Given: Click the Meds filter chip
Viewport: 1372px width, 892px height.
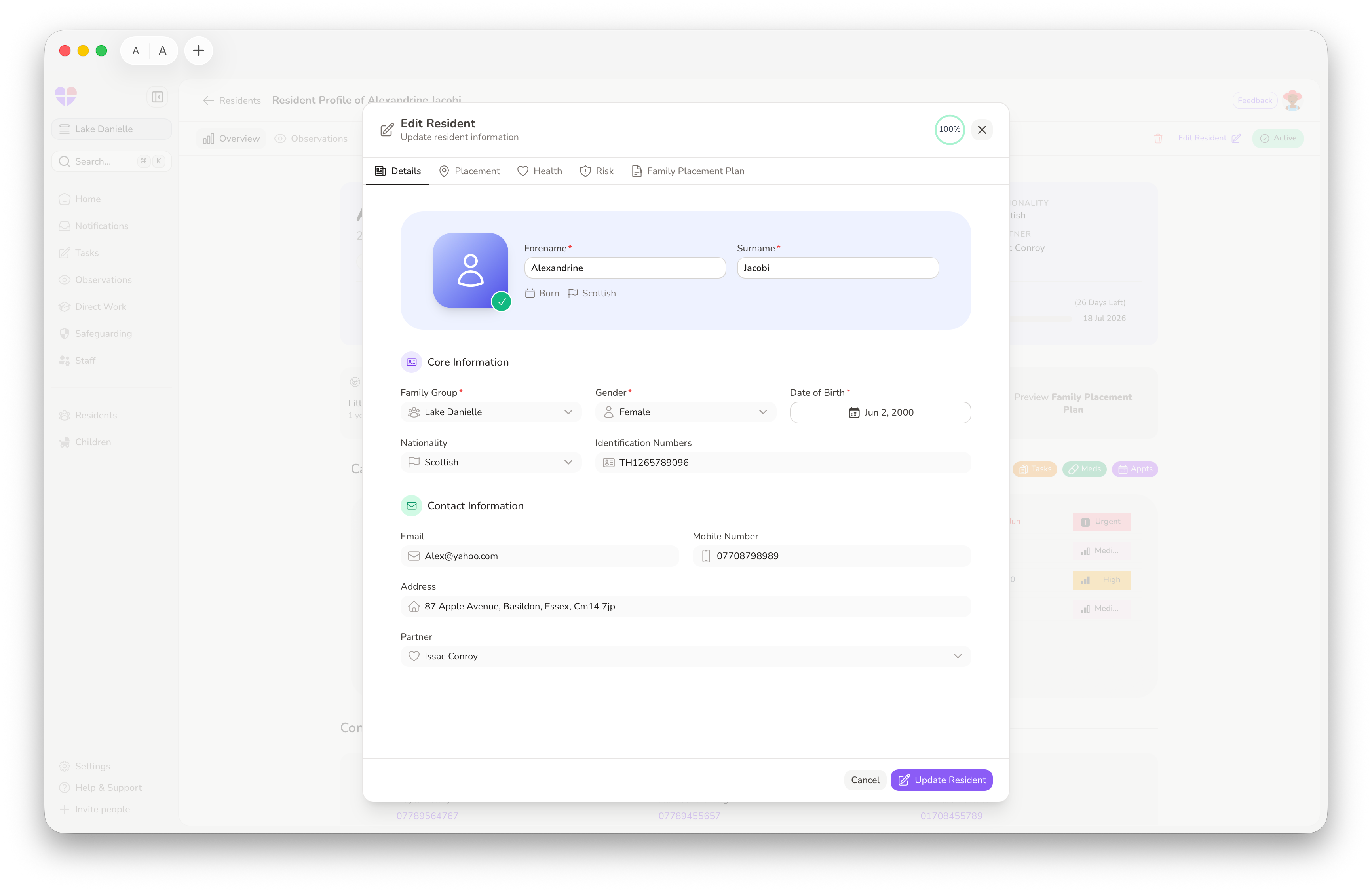Looking at the screenshot, I should tap(1084, 469).
